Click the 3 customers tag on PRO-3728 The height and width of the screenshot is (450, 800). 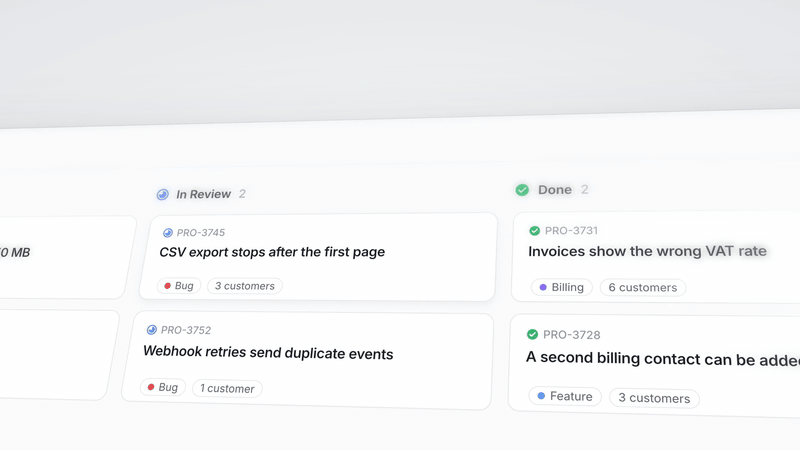[654, 398]
